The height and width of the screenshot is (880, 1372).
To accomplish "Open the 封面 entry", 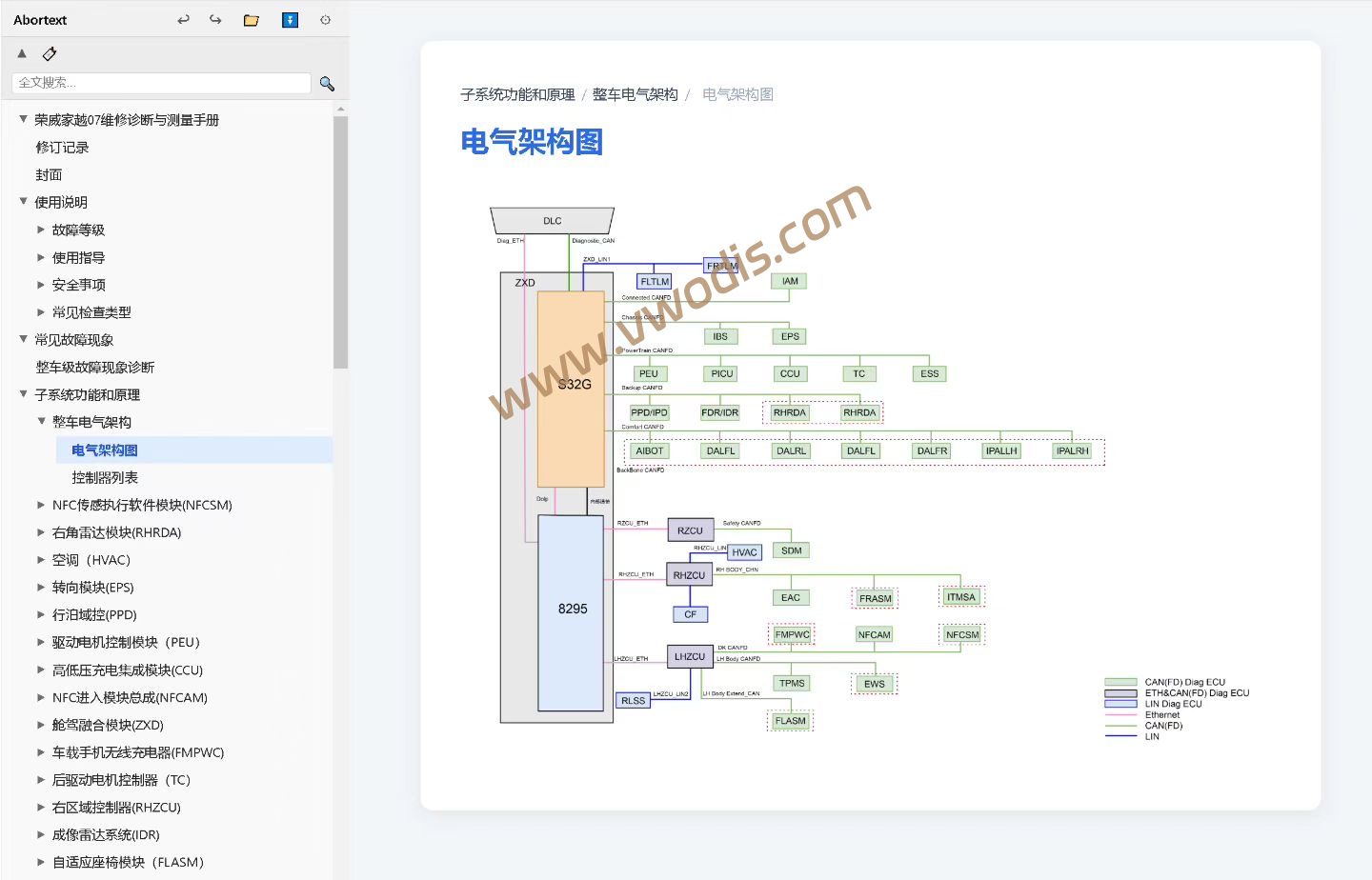I will tap(49, 175).
